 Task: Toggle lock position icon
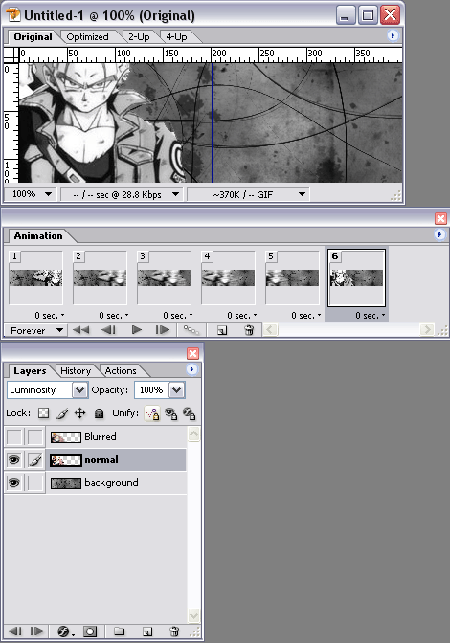[80, 413]
